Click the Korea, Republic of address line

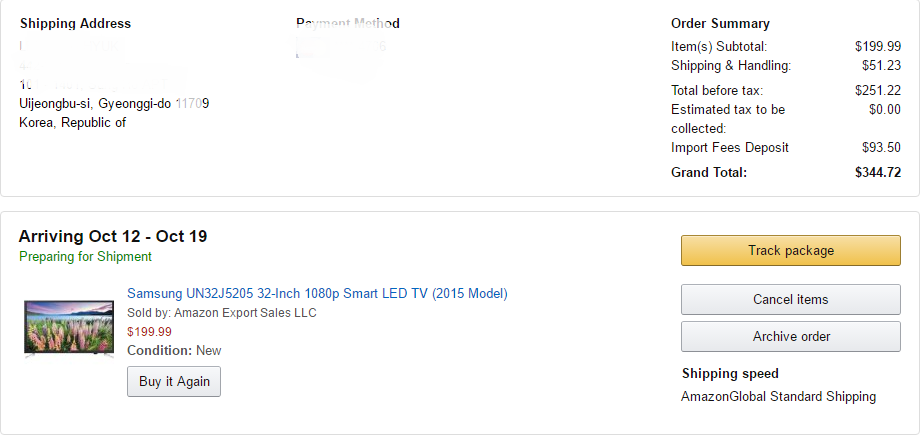coord(73,122)
